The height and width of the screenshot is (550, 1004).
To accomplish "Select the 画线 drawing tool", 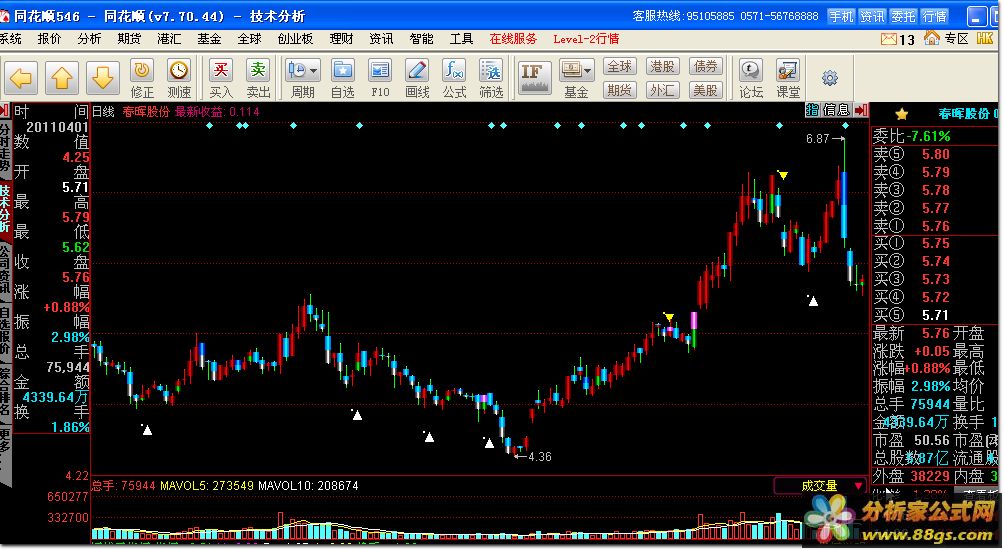I will point(417,79).
